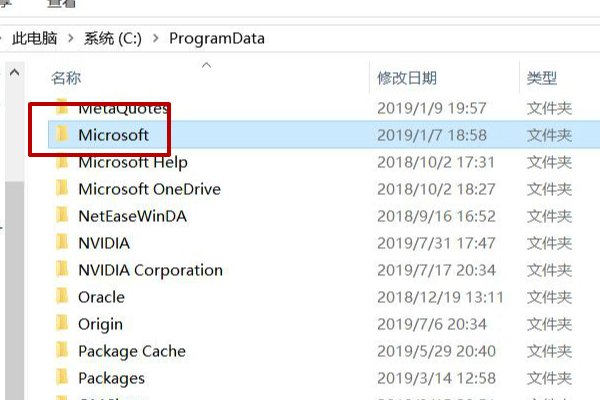
Task: Sort by the 修改日期 column header
Action: coord(408,78)
